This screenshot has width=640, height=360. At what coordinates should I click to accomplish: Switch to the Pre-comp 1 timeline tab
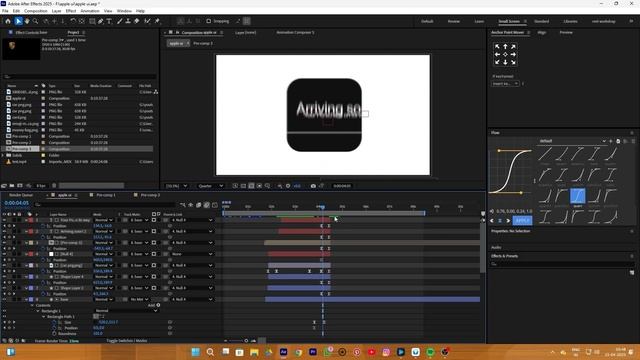coord(106,195)
